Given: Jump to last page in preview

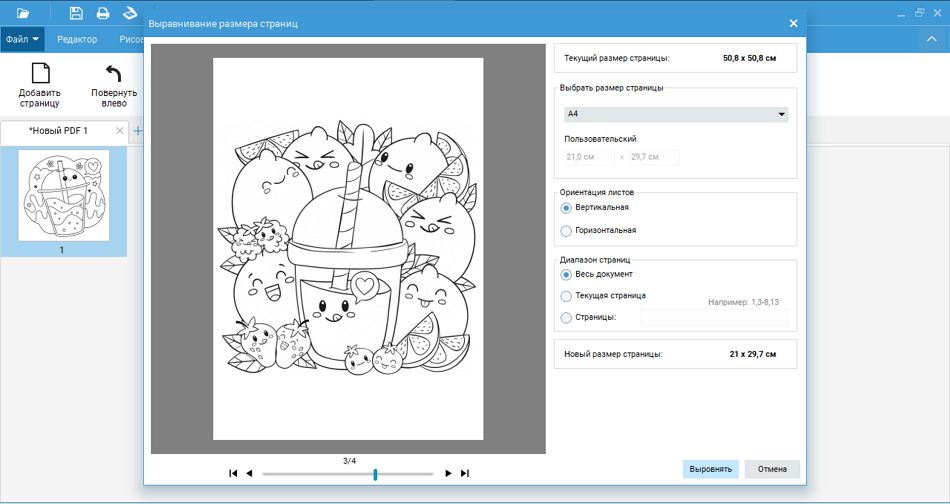Looking at the screenshot, I should [465, 473].
